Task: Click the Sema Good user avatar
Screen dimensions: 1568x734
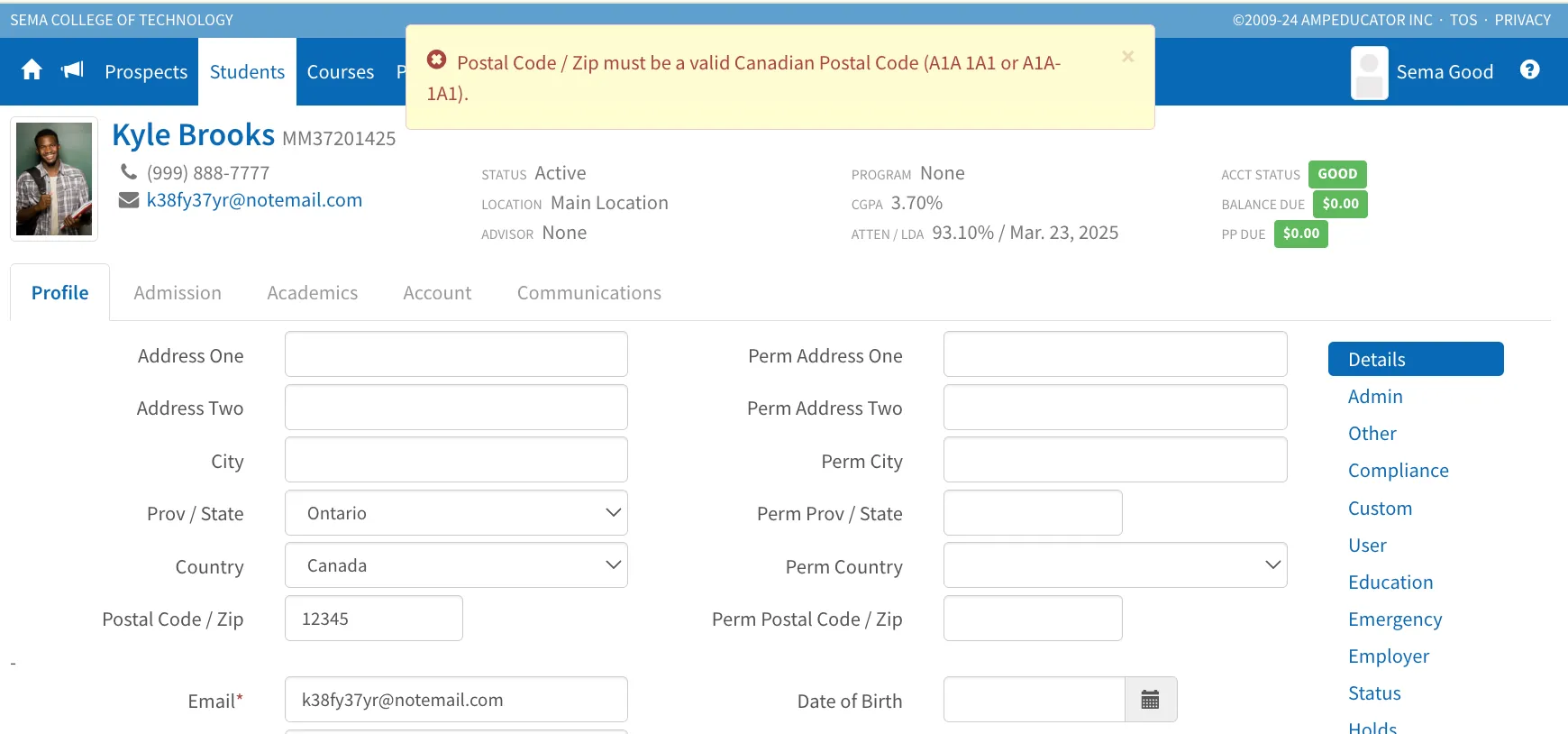Action: tap(1369, 72)
